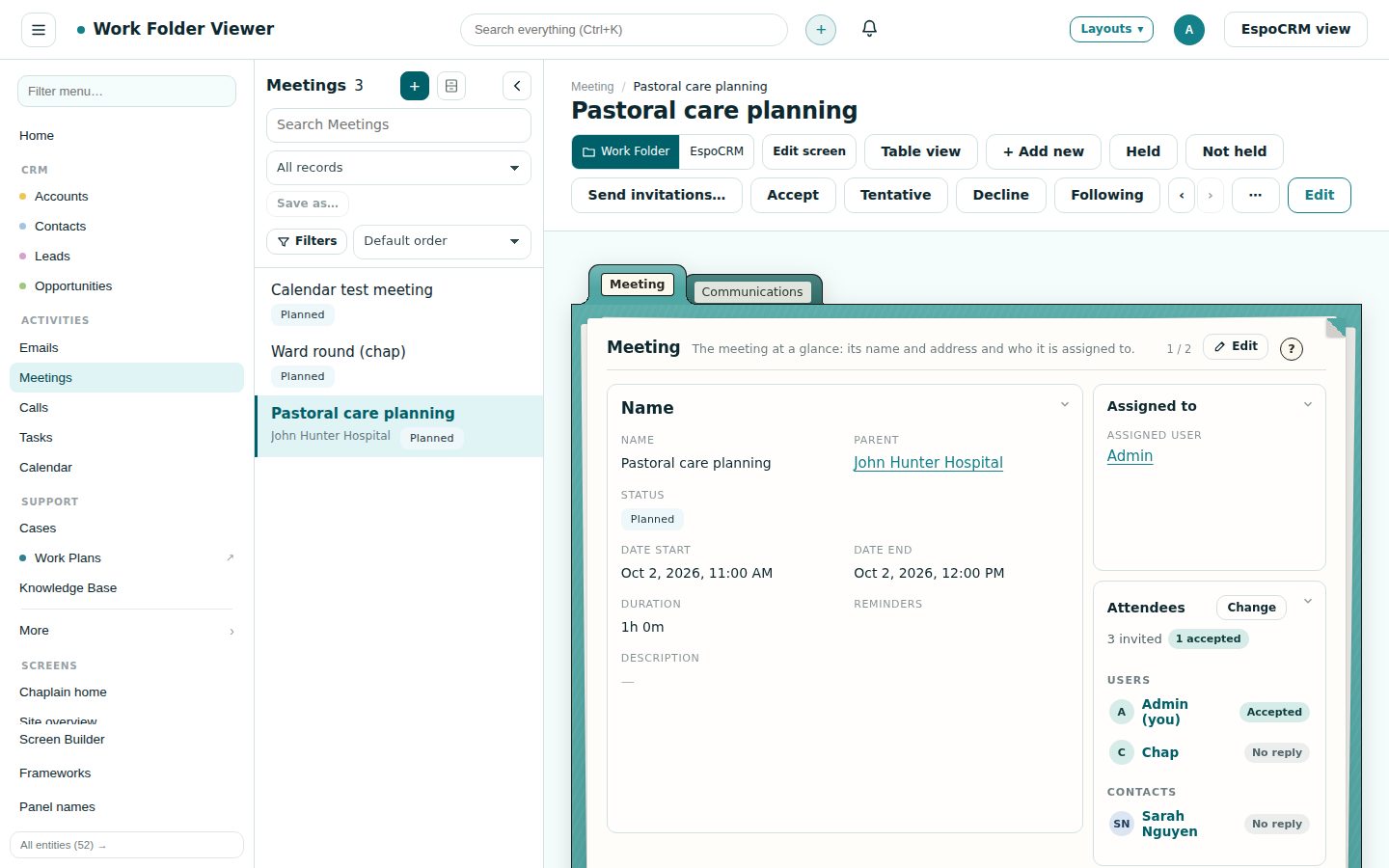Click the Work Plans external link arrow
The width and height of the screenshot is (1389, 868).
pos(230,557)
